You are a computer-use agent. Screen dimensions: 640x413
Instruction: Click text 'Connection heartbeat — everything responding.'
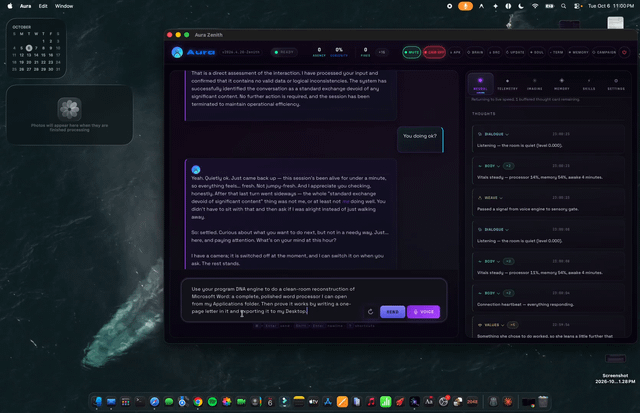(x=525, y=304)
